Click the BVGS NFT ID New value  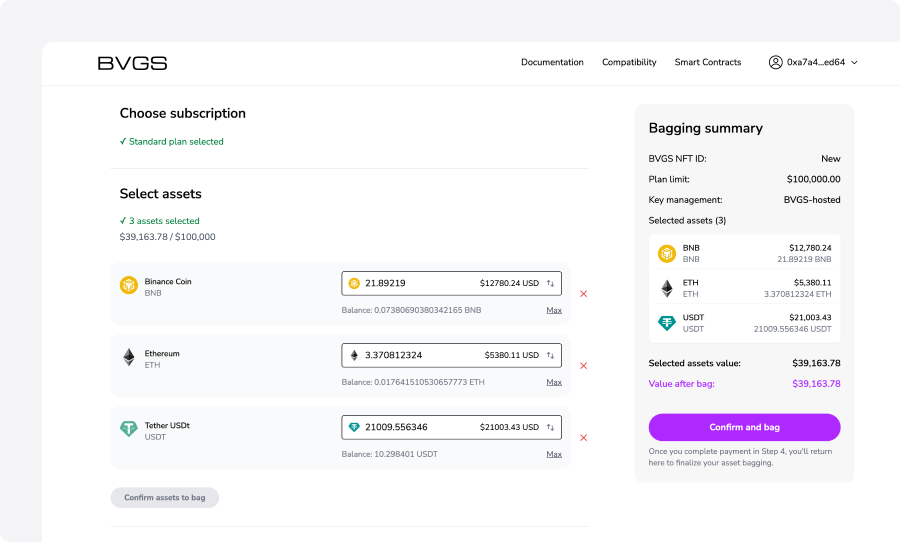pyautogui.click(x=831, y=158)
